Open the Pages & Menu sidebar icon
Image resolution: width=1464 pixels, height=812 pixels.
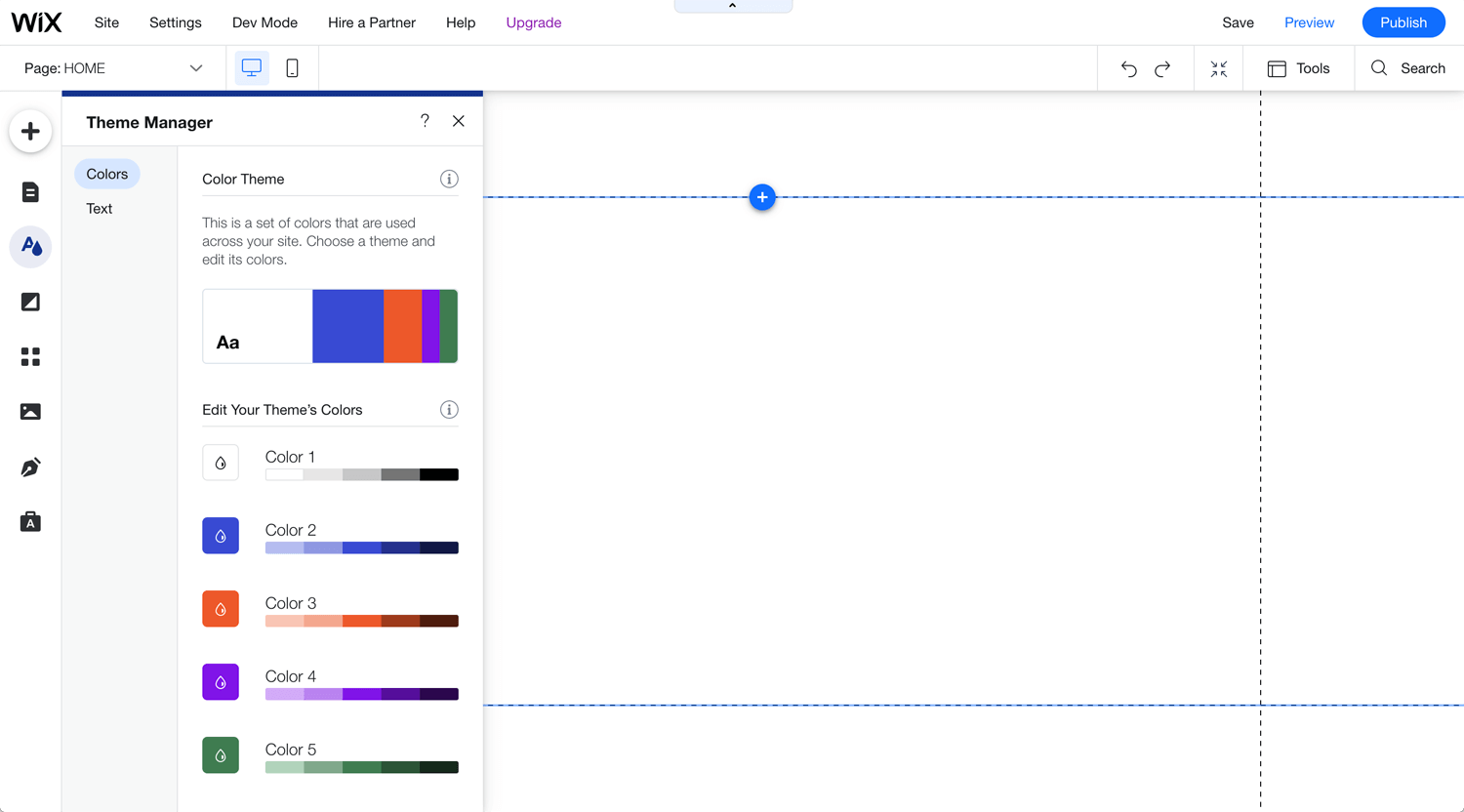coord(30,192)
